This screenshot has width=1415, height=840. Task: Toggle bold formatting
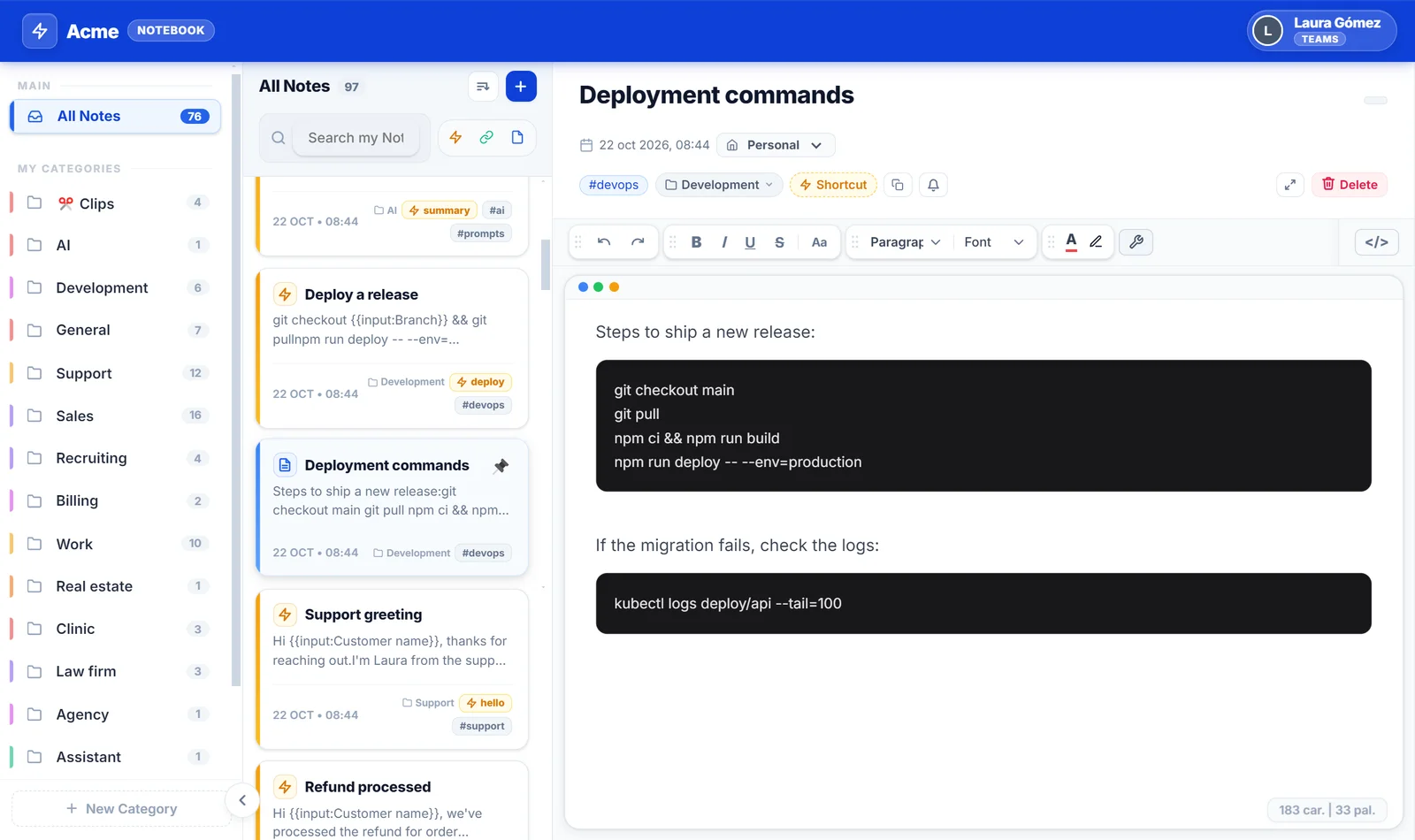click(x=696, y=242)
